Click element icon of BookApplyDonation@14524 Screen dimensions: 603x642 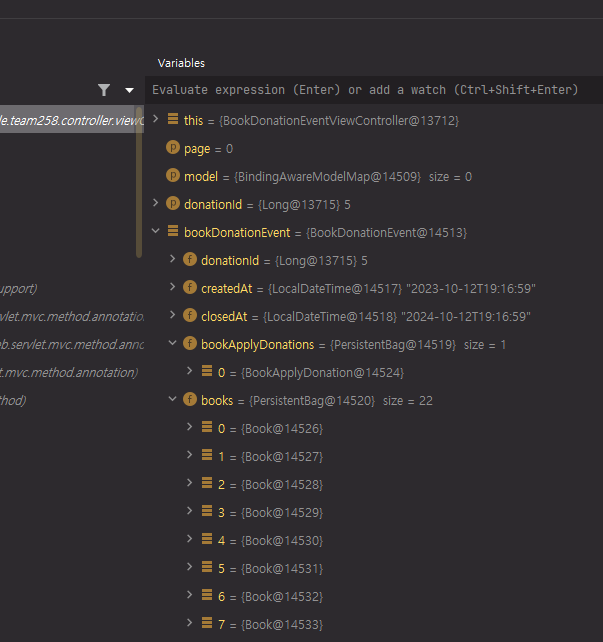click(207, 371)
